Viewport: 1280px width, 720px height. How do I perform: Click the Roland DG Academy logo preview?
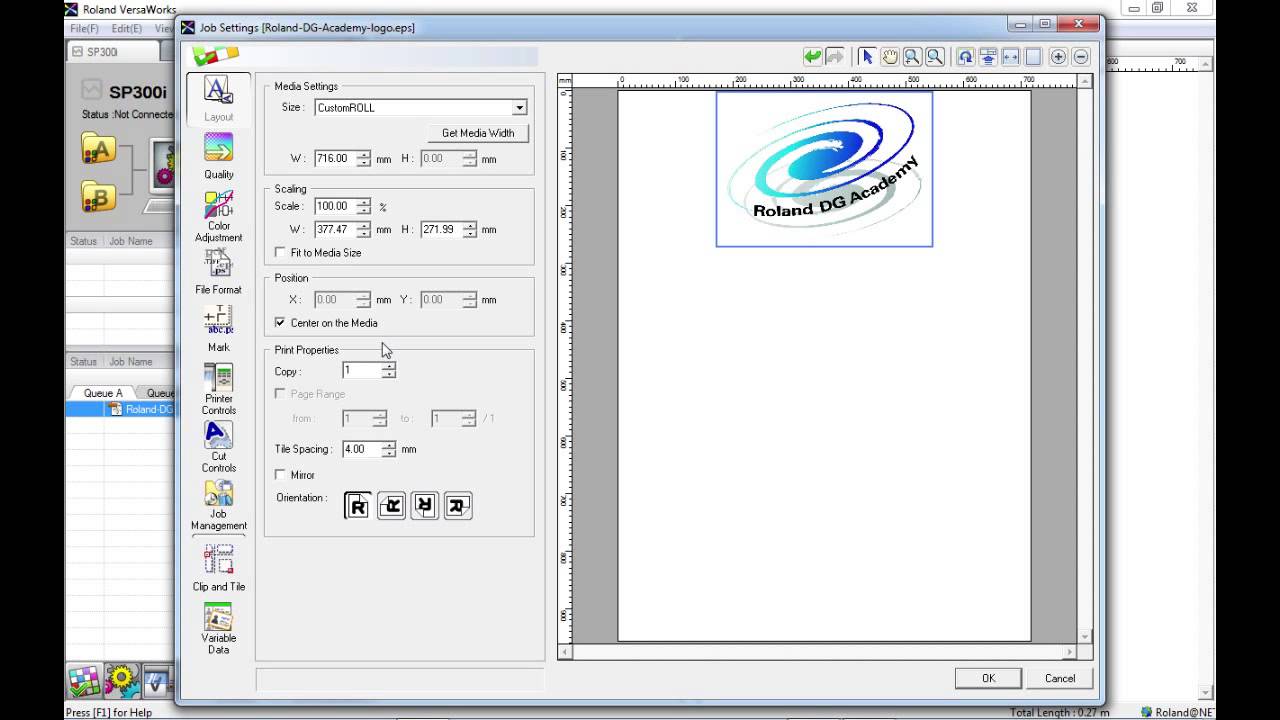click(x=824, y=169)
